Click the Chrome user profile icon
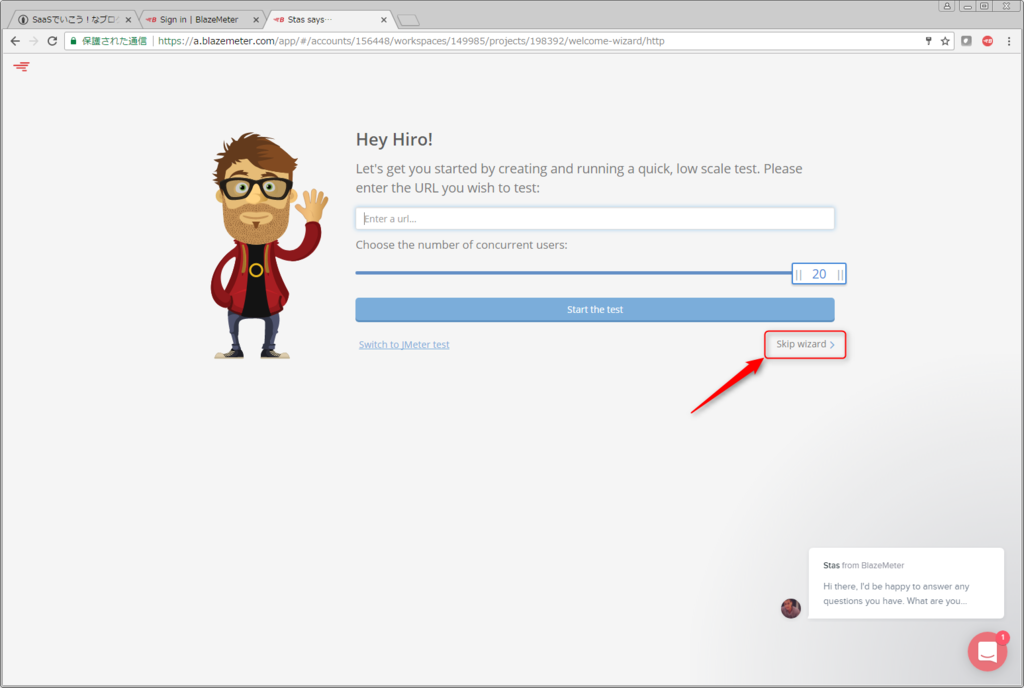The image size is (1024, 688). [x=947, y=6]
